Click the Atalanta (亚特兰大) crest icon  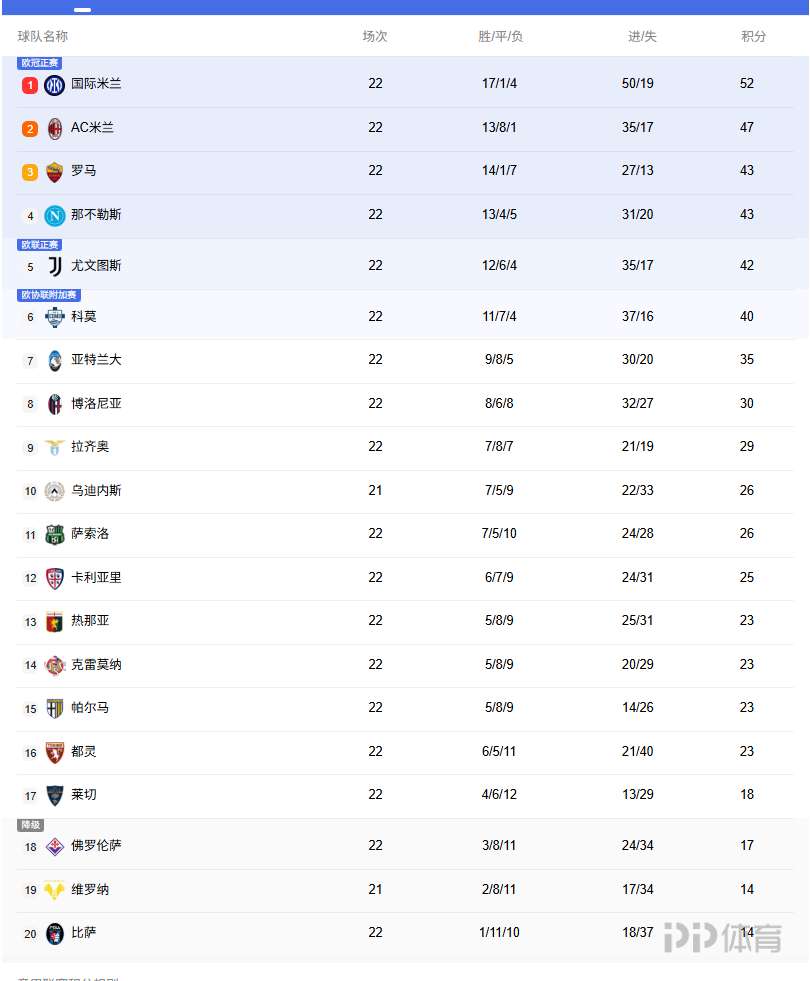coord(54,360)
